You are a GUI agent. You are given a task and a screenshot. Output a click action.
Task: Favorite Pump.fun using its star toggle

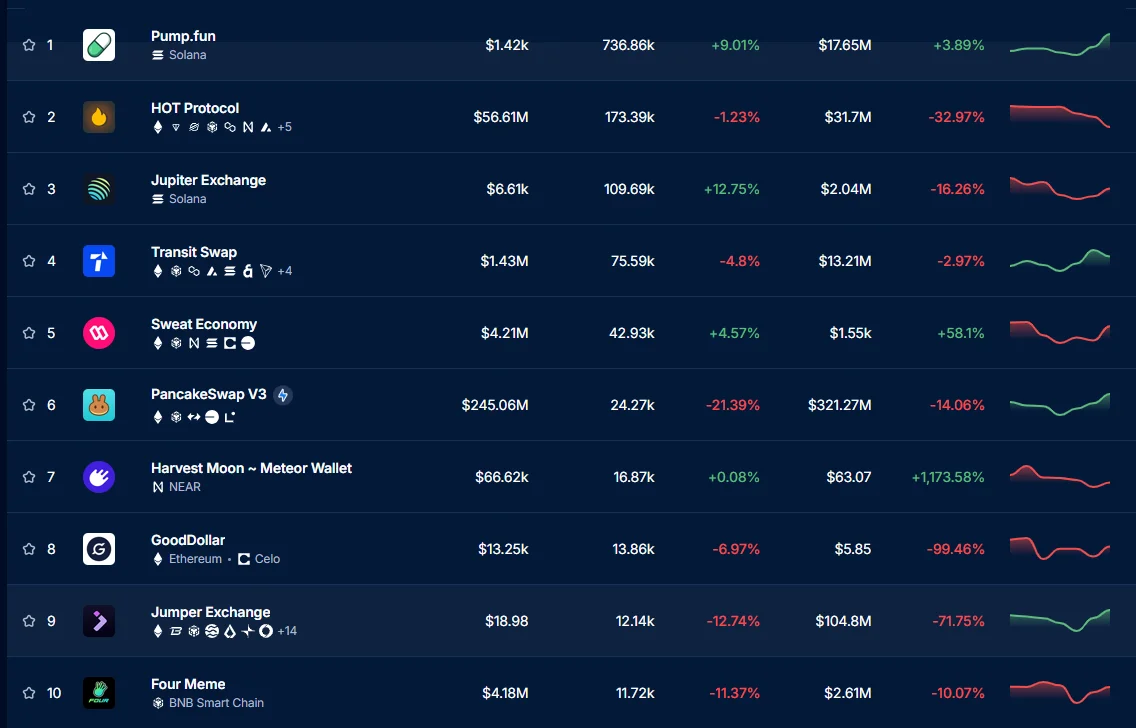(28, 44)
